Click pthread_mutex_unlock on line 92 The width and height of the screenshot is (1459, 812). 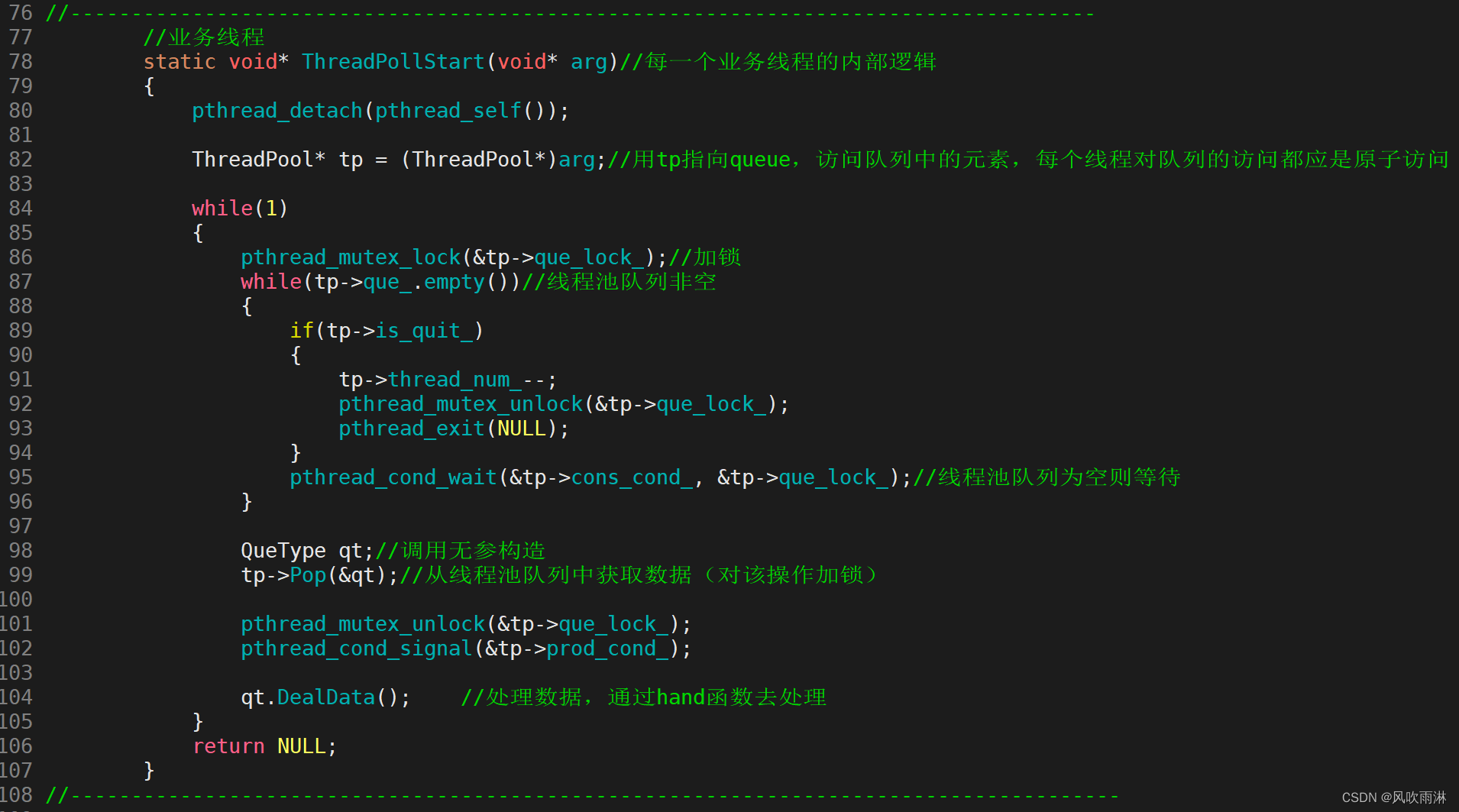pos(461,404)
